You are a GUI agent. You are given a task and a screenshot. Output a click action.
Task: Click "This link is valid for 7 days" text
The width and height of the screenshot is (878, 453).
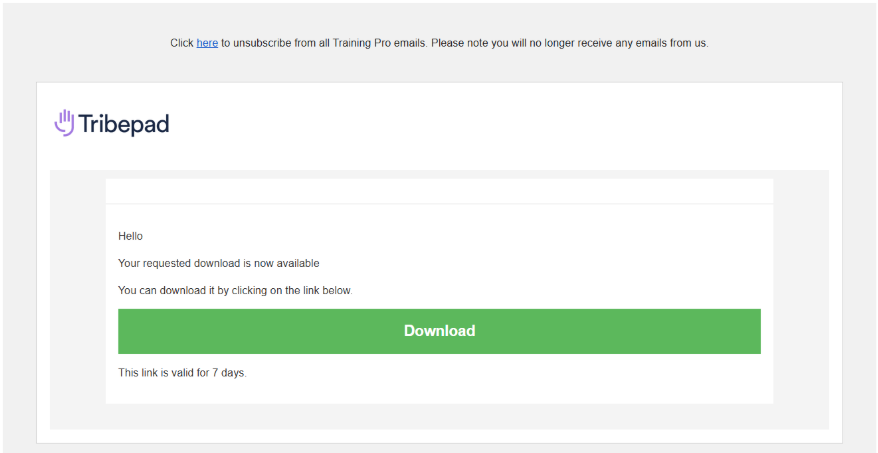click(183, 372)
